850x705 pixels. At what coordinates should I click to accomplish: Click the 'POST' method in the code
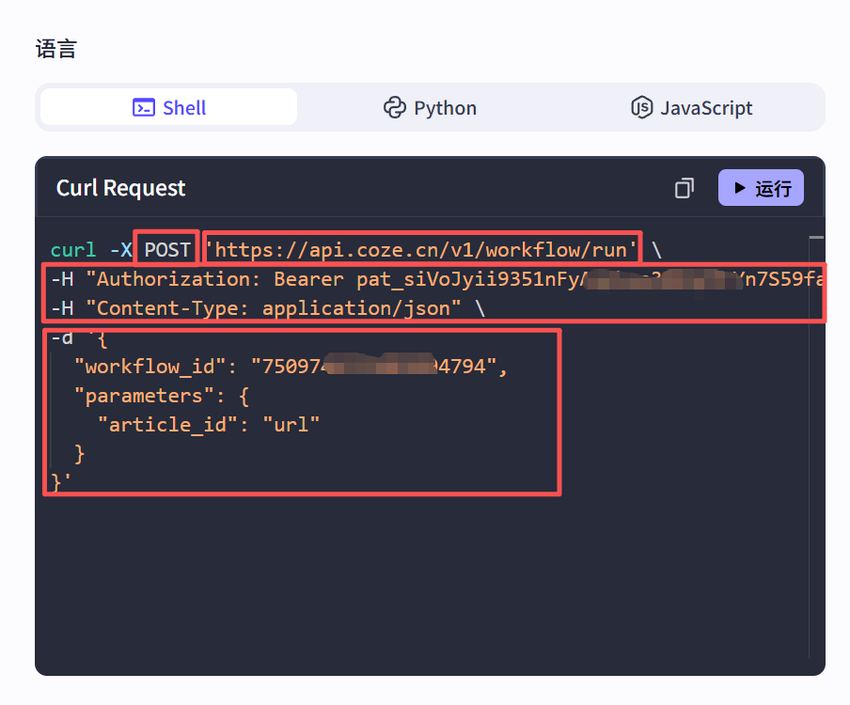(167, 250)
